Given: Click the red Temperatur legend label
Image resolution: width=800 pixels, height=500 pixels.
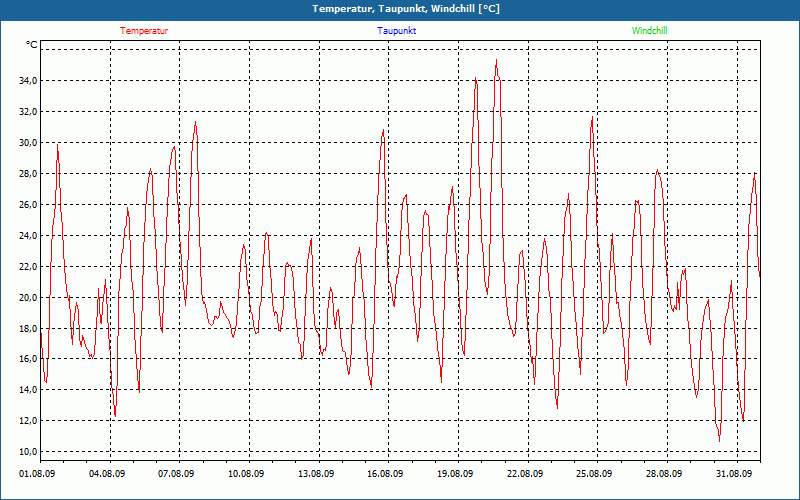Looking at the screenshot, I should click(x=144, y=31).
